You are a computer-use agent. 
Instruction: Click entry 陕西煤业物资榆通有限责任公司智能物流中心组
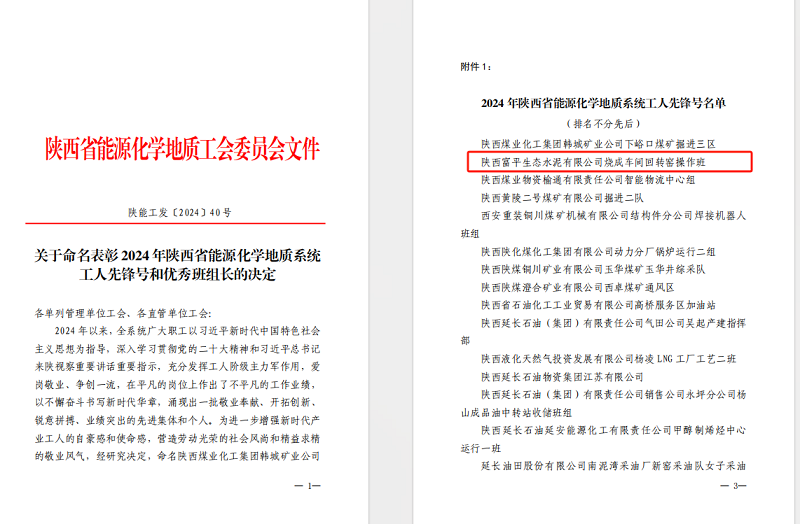pyautogui.click(x=588, y=180)
